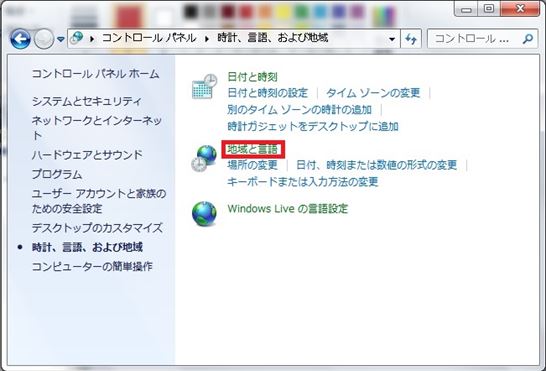Close the Control Panel window
Viewport: 546px width, 371px height.
pyautogui.click(x=520, y=8)
